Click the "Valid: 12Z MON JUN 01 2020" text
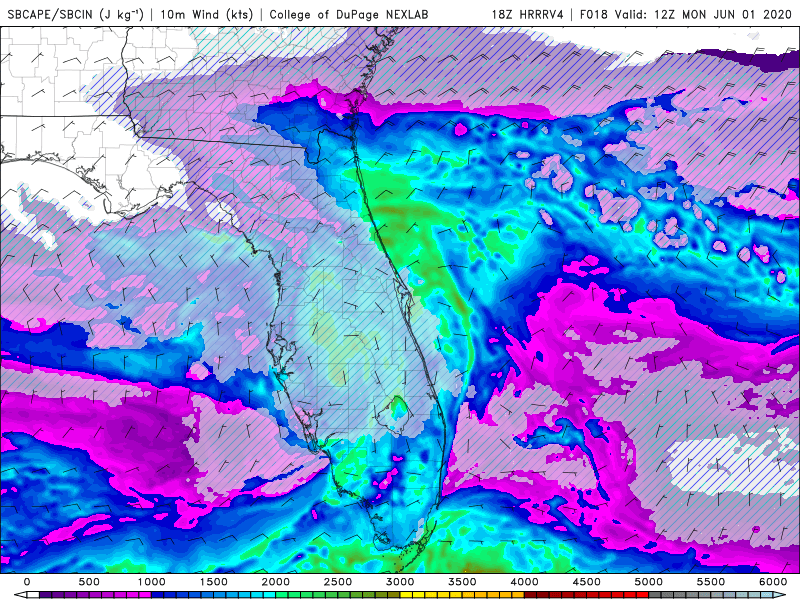Viewport: 800px width, 600px height. click(703, 14)
